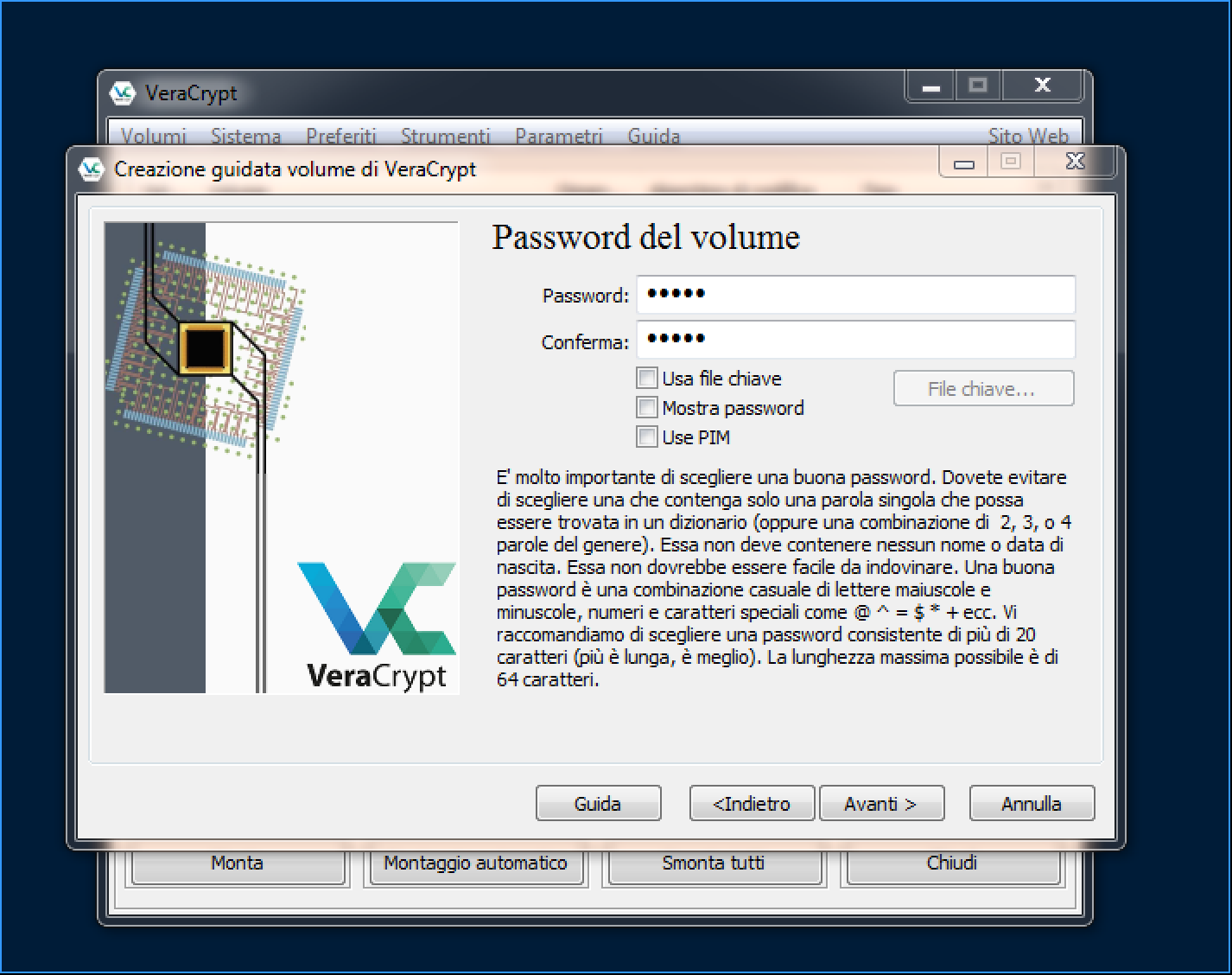
Task: Proceed with the 'Avanti >' button
Action: [881, 803]
